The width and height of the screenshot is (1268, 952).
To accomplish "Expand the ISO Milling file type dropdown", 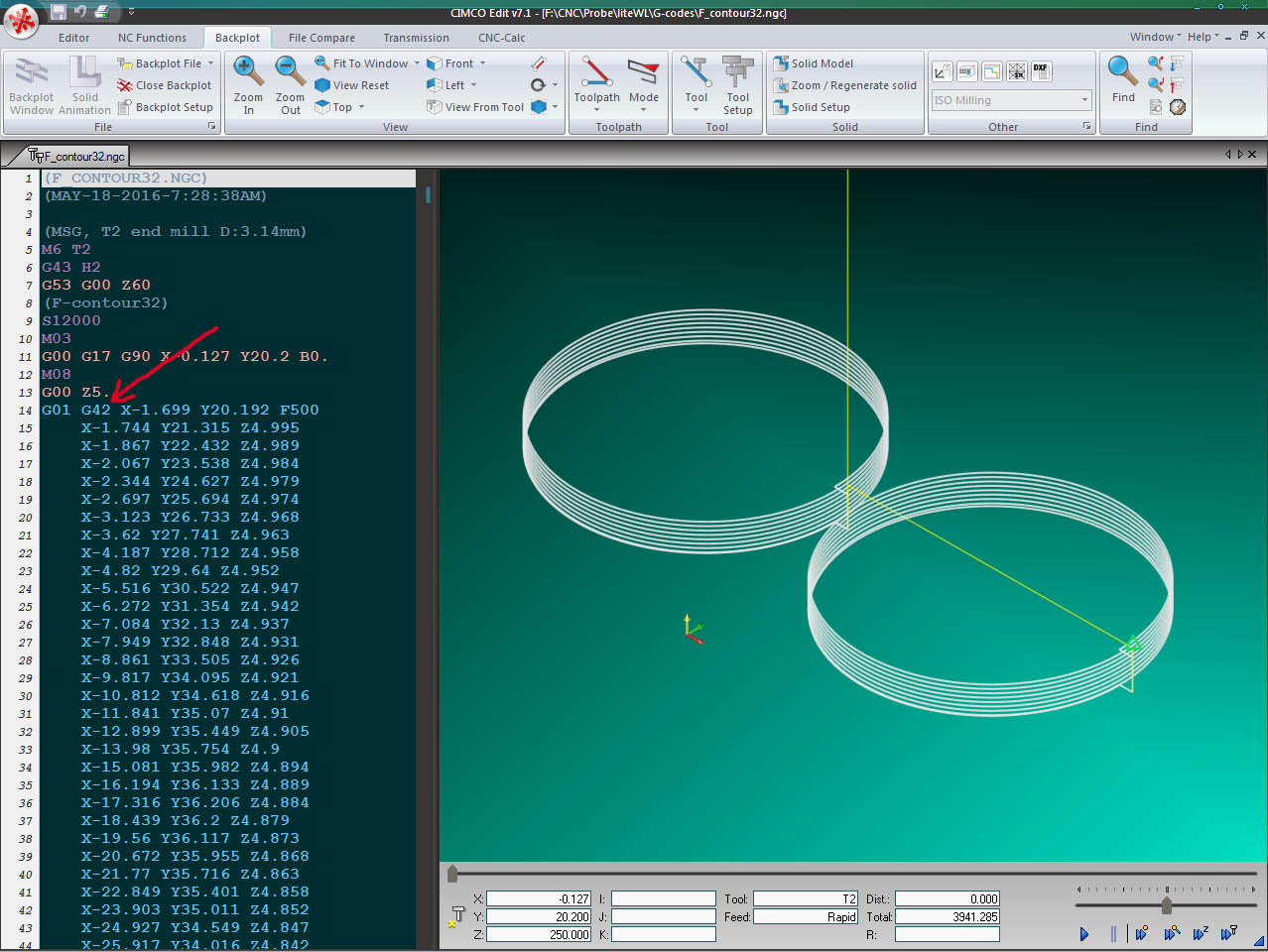I will [1084, 100].
